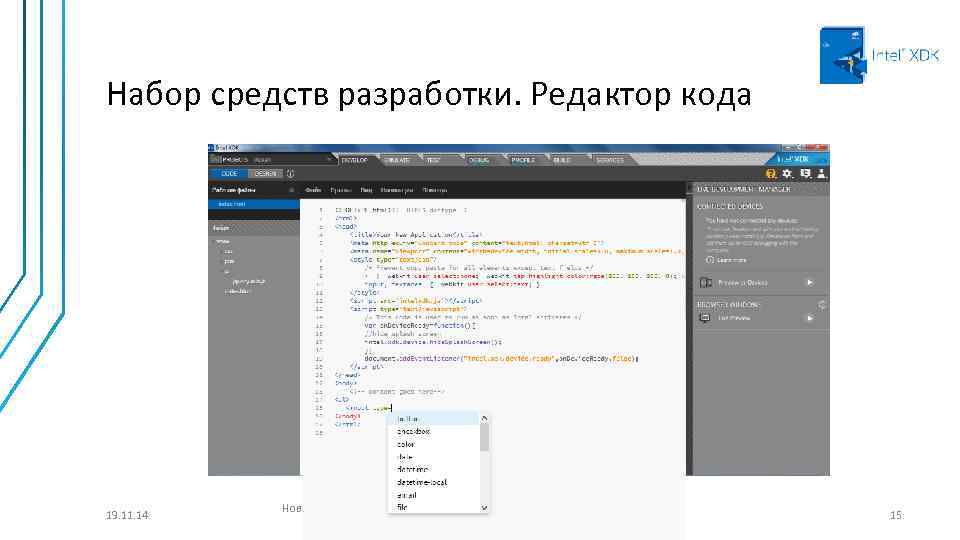Choose 'datetime' from autocomplete list
Screen dimensions: 960x540
click(433, 470)
